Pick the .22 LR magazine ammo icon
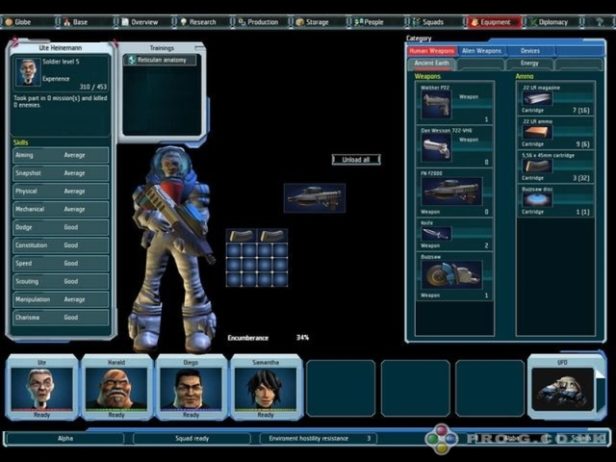This screenshot has height=462, width=616. [537, 99]
